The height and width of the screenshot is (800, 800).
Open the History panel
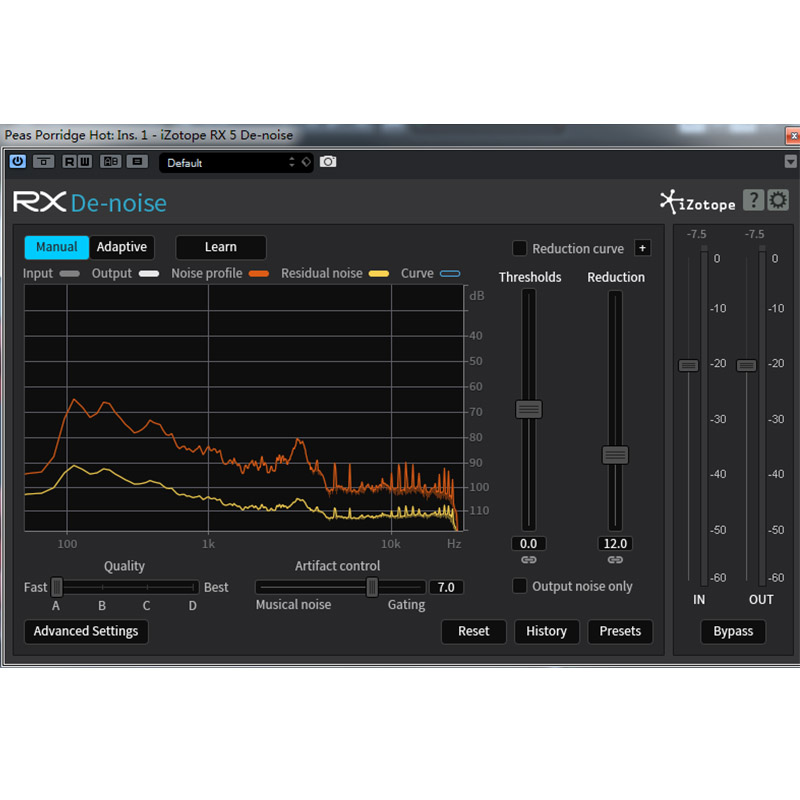pos(546,632)
